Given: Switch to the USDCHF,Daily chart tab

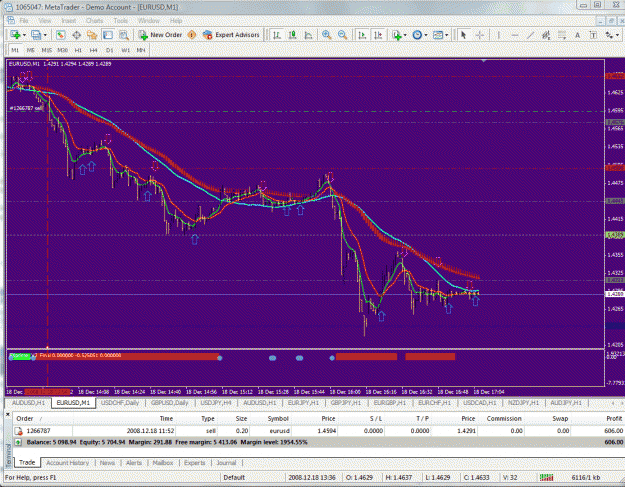Looking at the screenshot, I should [x=120, y=403].
